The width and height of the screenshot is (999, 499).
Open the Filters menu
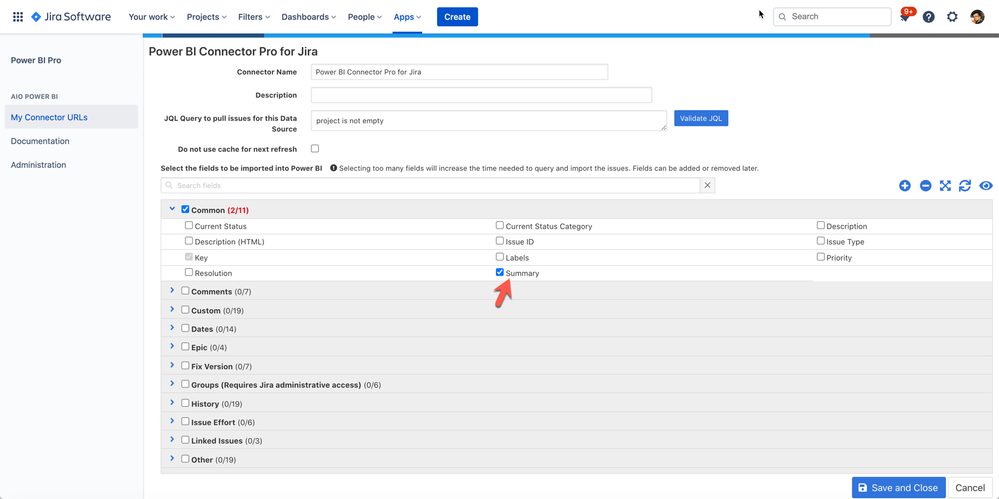[254, 17]
